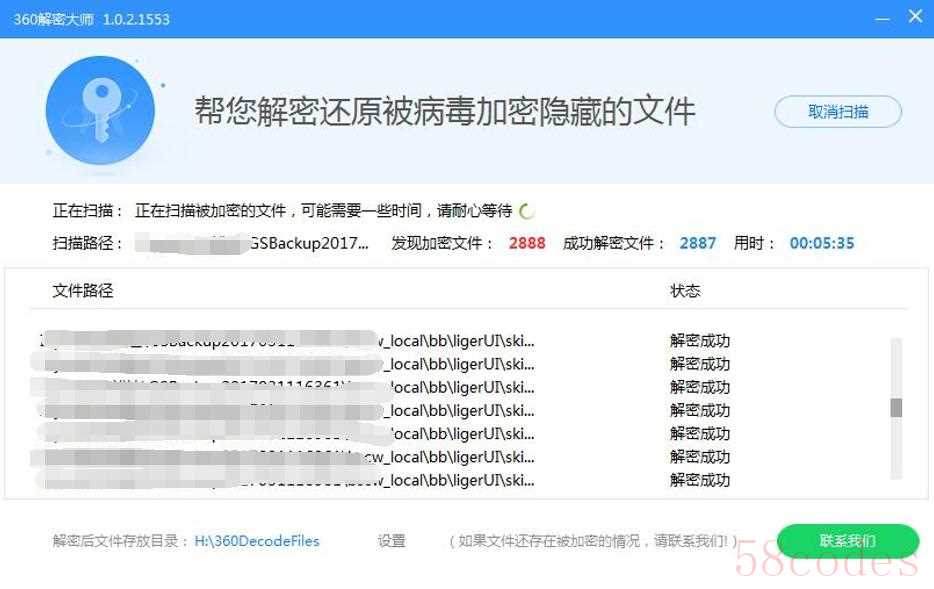Click the green 联系我们 button

tap(848, 540)
